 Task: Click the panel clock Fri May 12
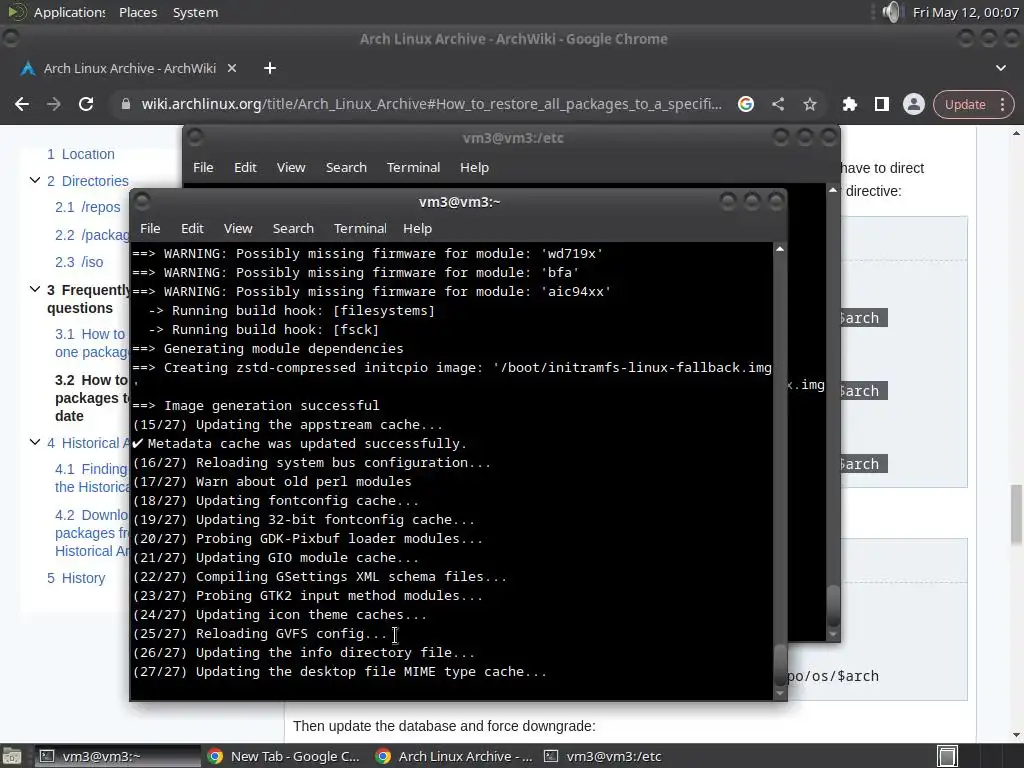(x=965, y=12)
